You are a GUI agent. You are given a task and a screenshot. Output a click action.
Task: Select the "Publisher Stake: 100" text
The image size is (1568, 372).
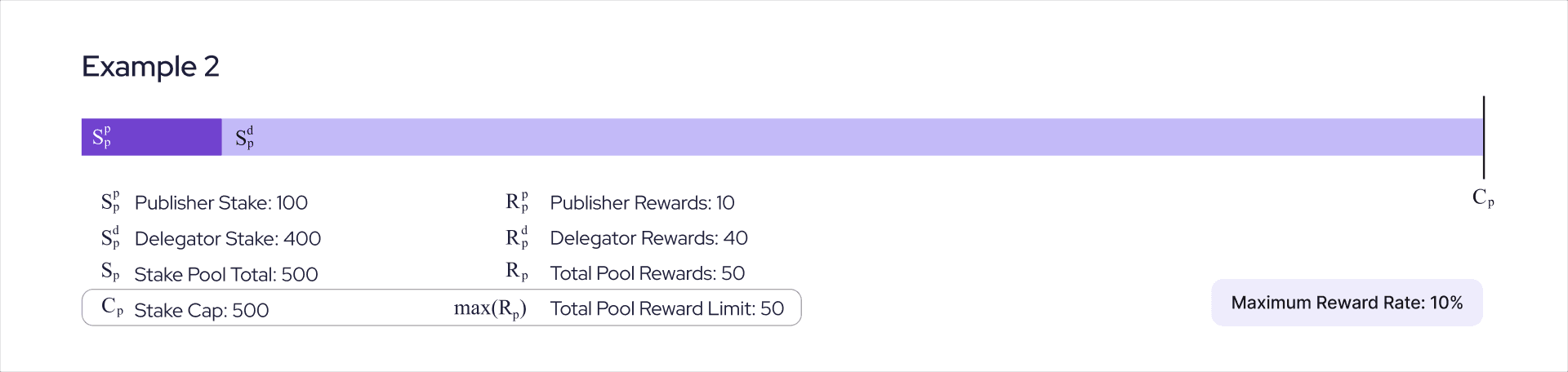[x=220, y=202]
